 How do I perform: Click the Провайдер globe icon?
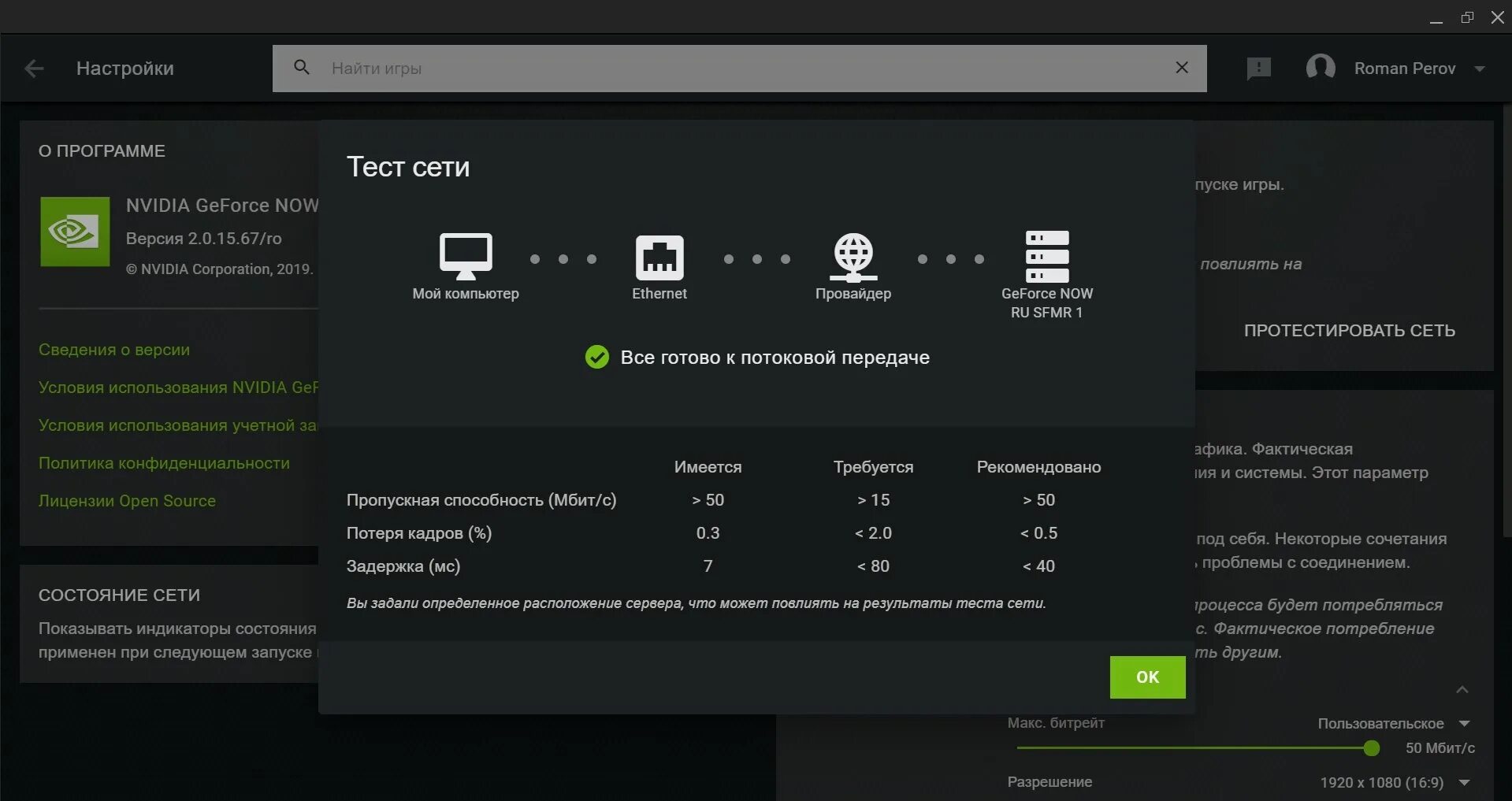[x=853, y=257]
